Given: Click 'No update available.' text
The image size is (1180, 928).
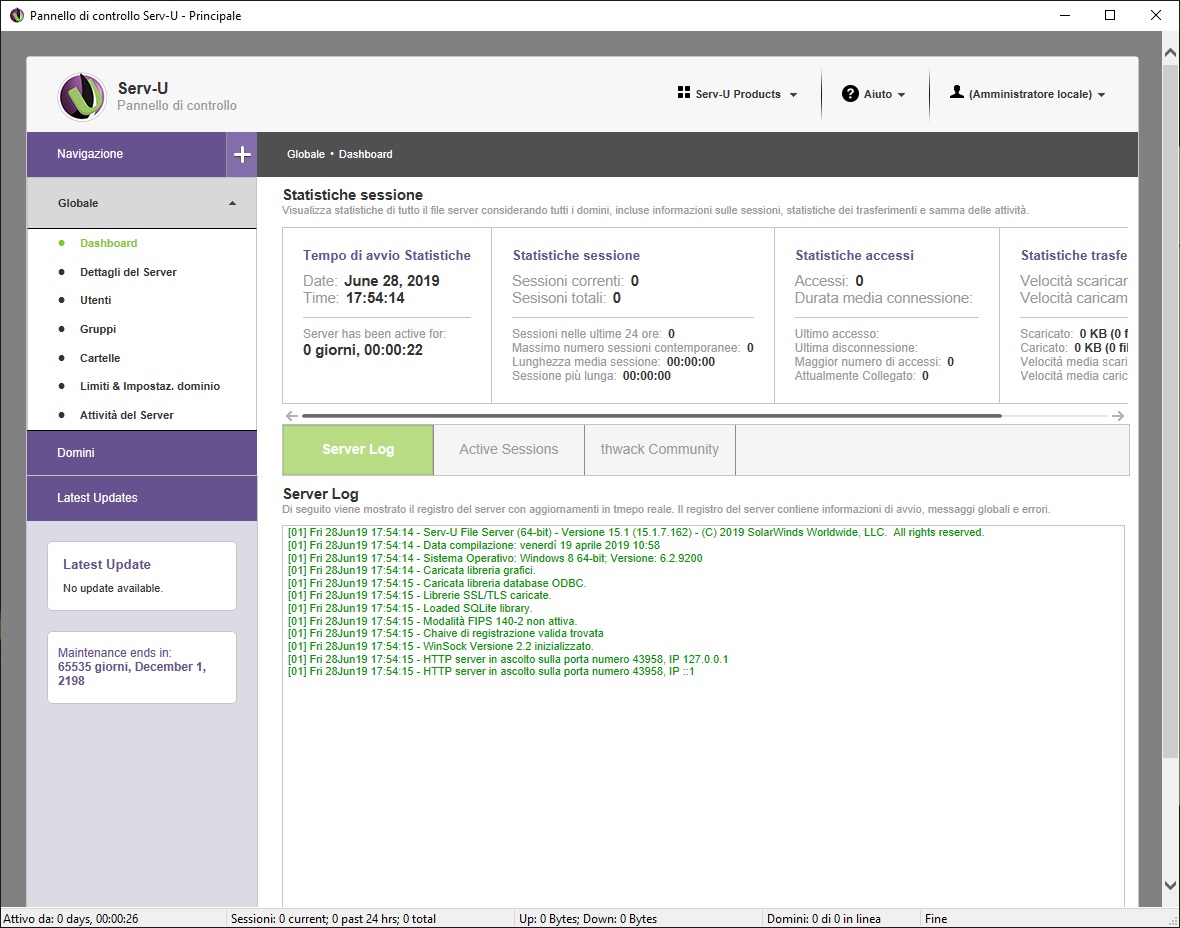Looking at the screenshot, I should [x=113, y=588].
